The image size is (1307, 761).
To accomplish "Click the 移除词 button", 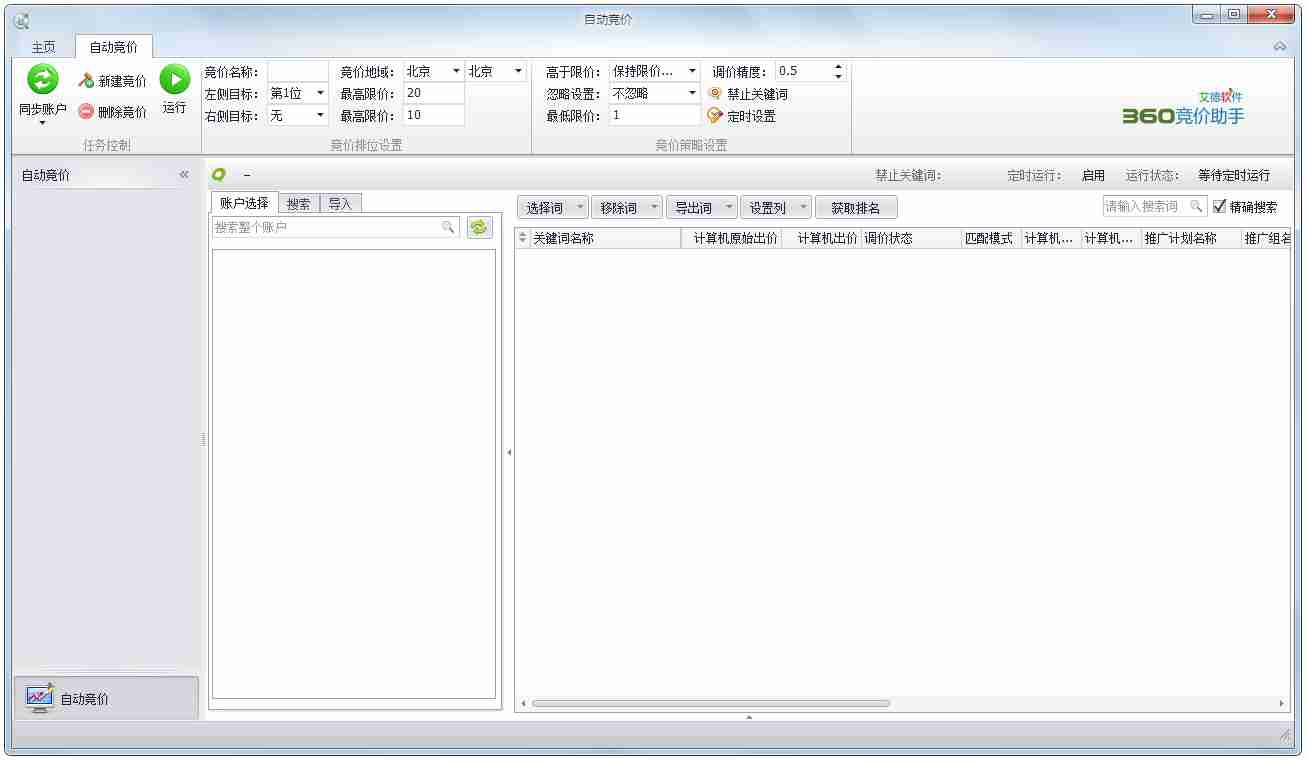I will click(x=619, y=208).
